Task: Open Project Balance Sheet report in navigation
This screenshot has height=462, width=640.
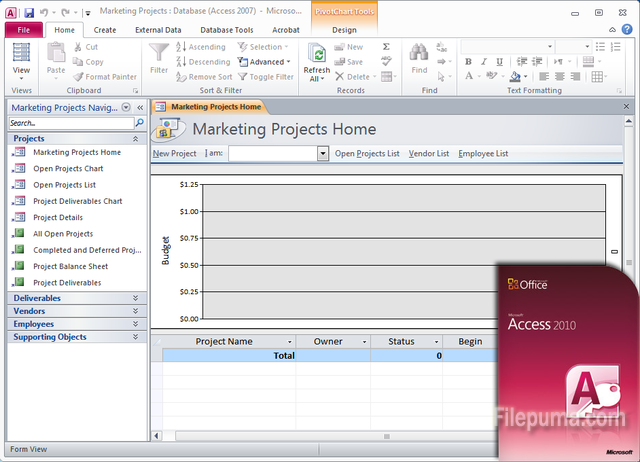Action: pos(70,267)
